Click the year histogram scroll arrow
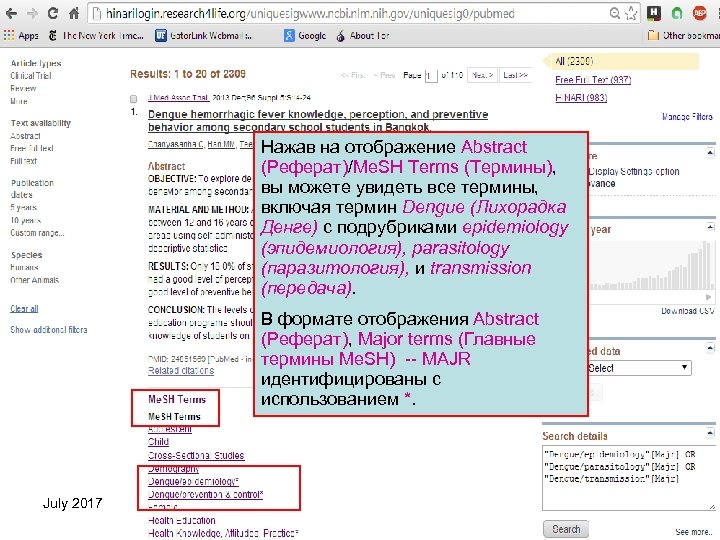Image resolution: width=720 pixels, height=540 pixels. [709, 297]
